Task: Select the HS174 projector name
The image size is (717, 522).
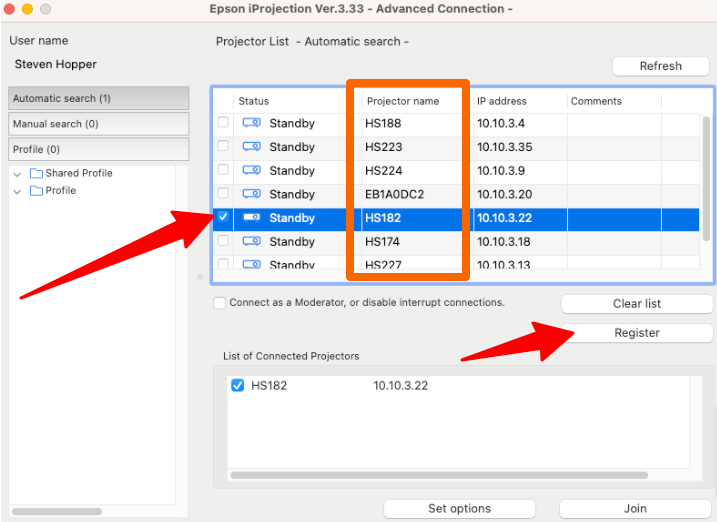Action: pos(382,241)
